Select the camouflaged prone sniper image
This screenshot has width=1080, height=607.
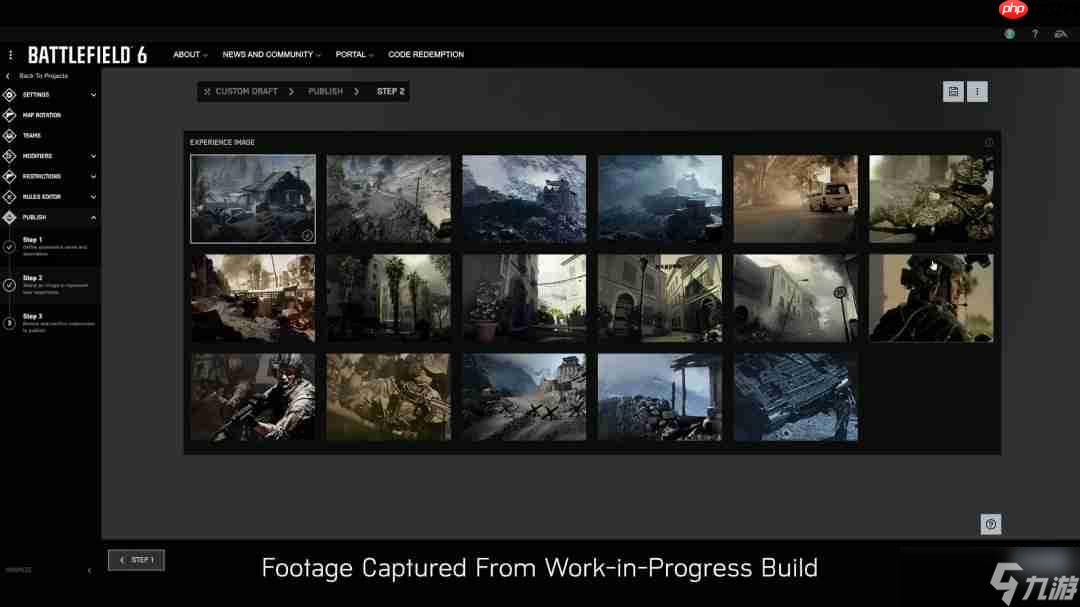click(x=931, y=198)
